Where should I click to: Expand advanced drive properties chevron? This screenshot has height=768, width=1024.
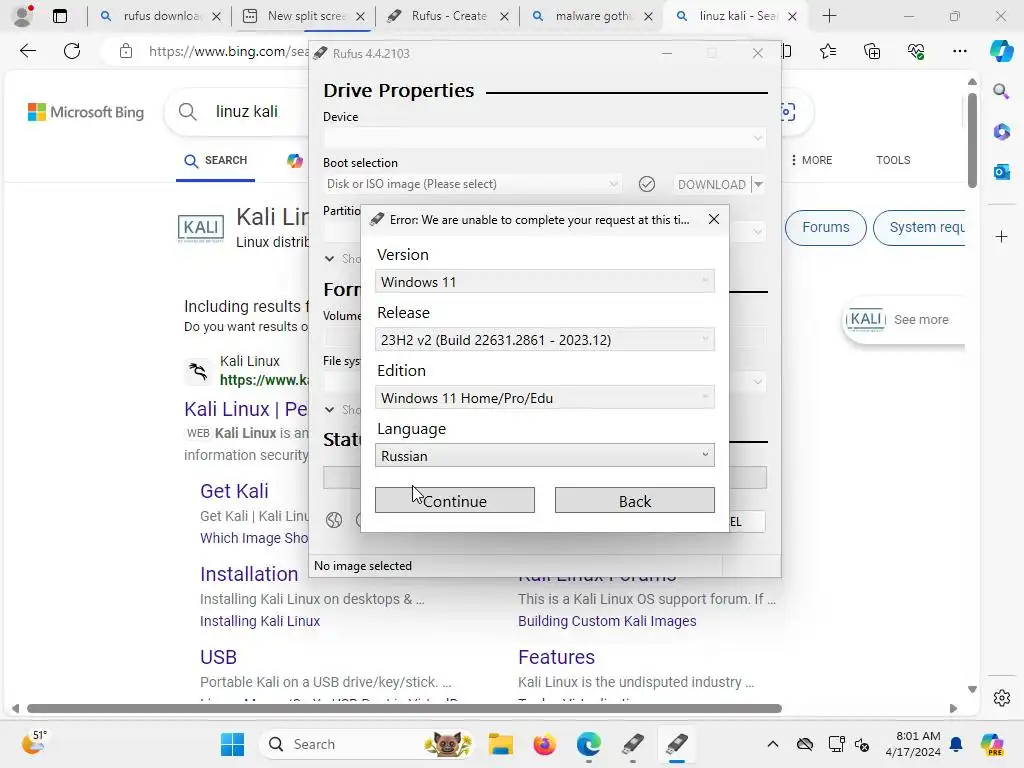point(329,259)
